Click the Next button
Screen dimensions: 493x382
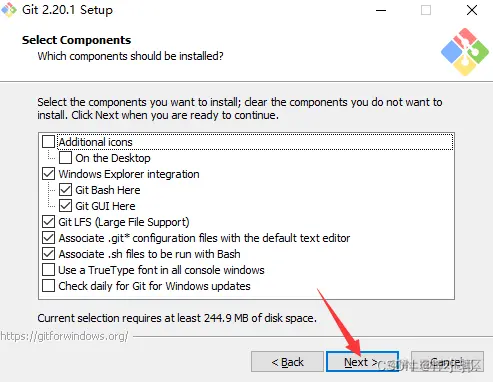click(x=362, y=361)
